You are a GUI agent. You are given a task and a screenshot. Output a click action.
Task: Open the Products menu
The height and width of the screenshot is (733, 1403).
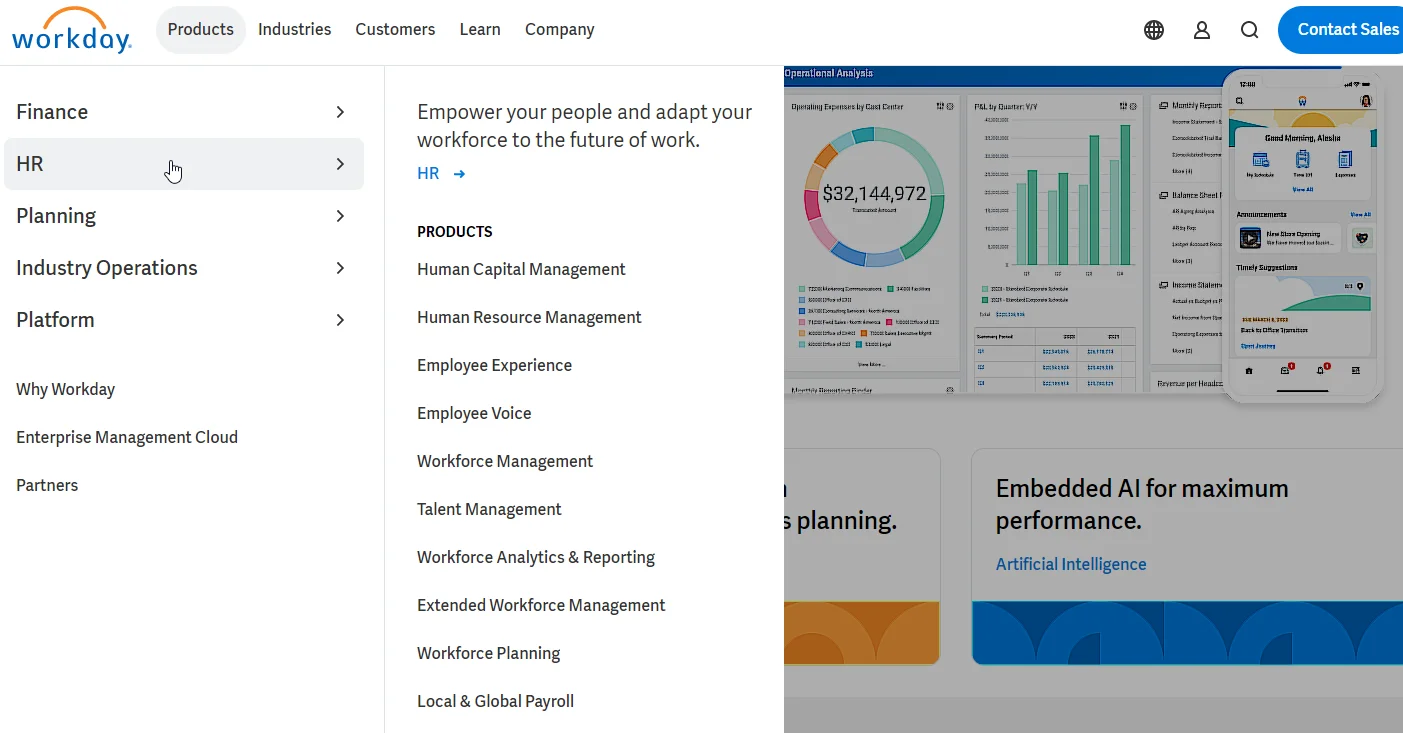201,30
